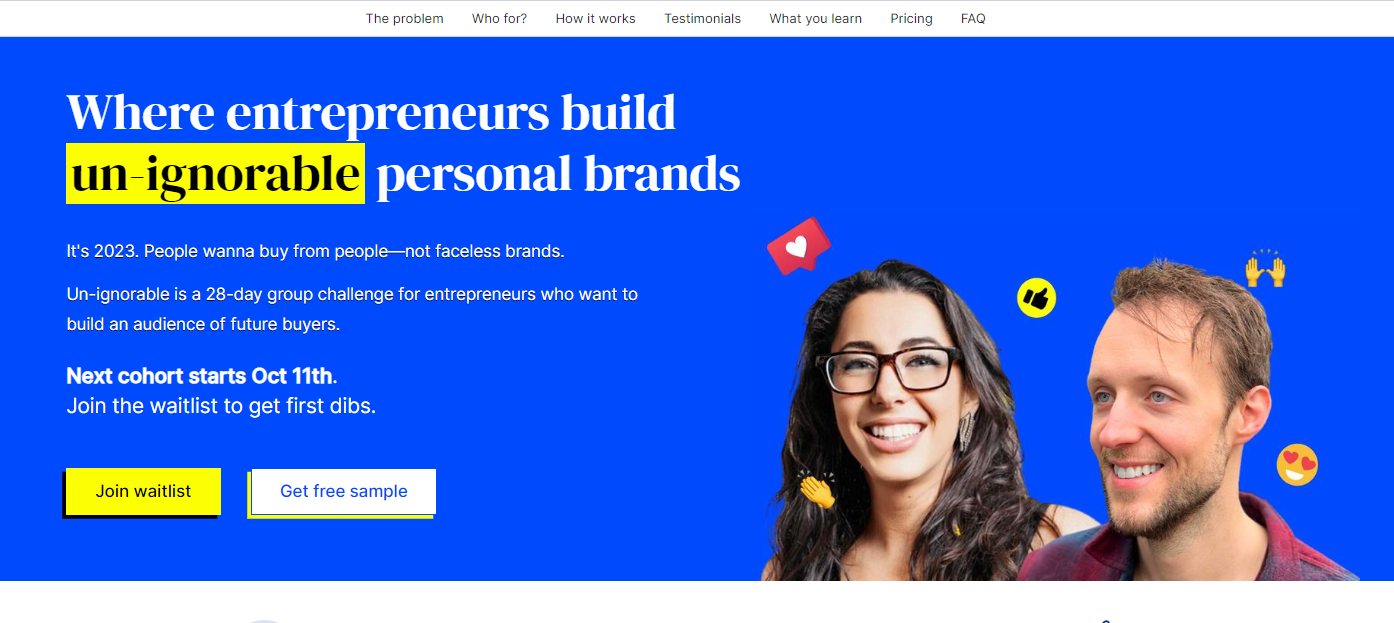Click the Get free sample button
The width and height of the screenshot is (1394, 623).
point(343,491)
